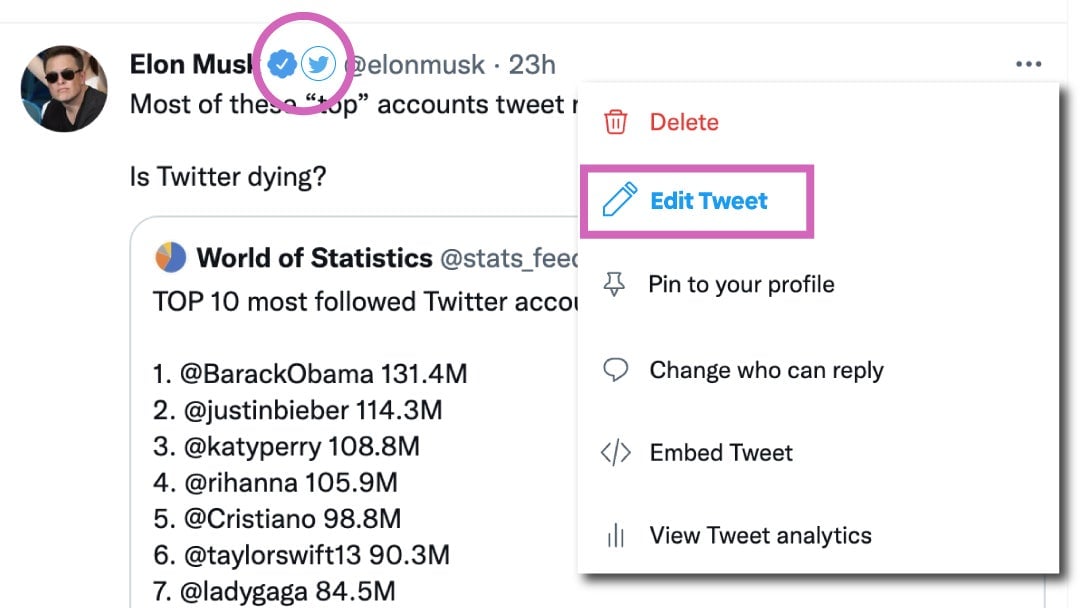Viewport: 1080px width, 608px height.
Task: Click the red trash can Delete icon
Action: tap(615, 122)
